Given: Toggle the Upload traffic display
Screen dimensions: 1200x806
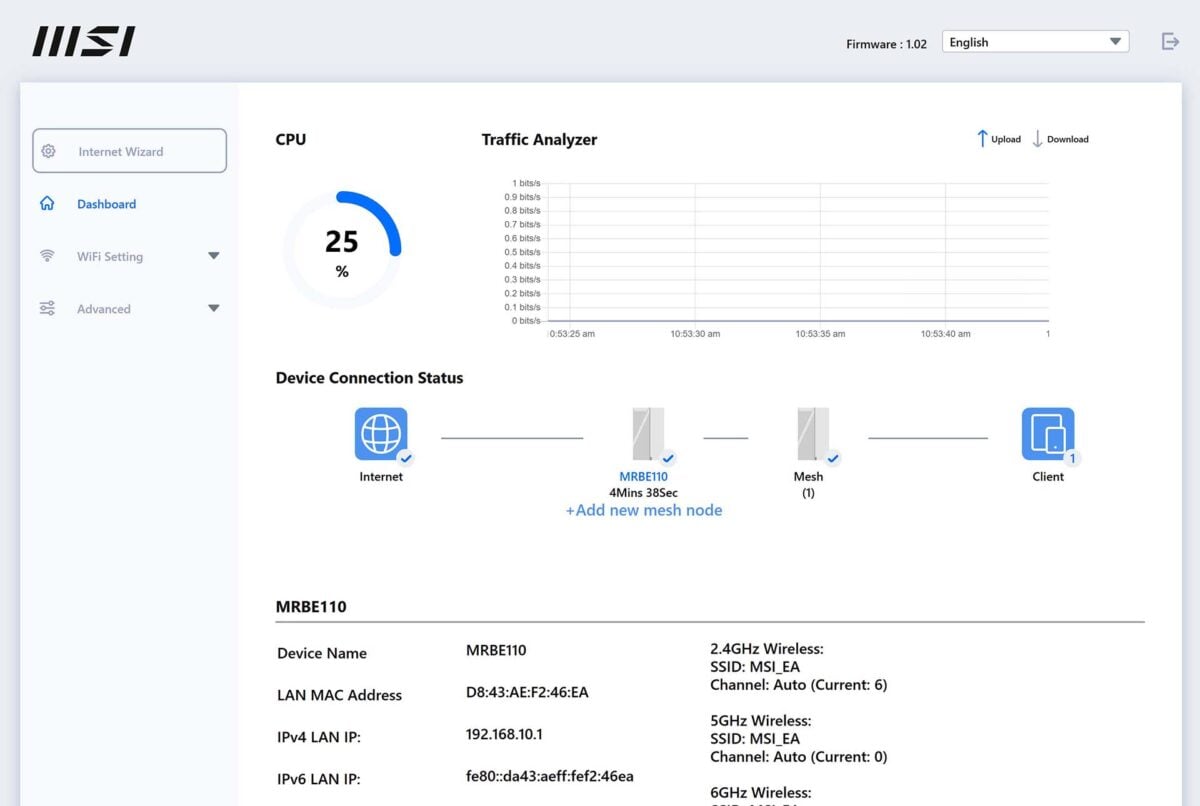Looking at the screenshot, I should (x=998, y=139).
